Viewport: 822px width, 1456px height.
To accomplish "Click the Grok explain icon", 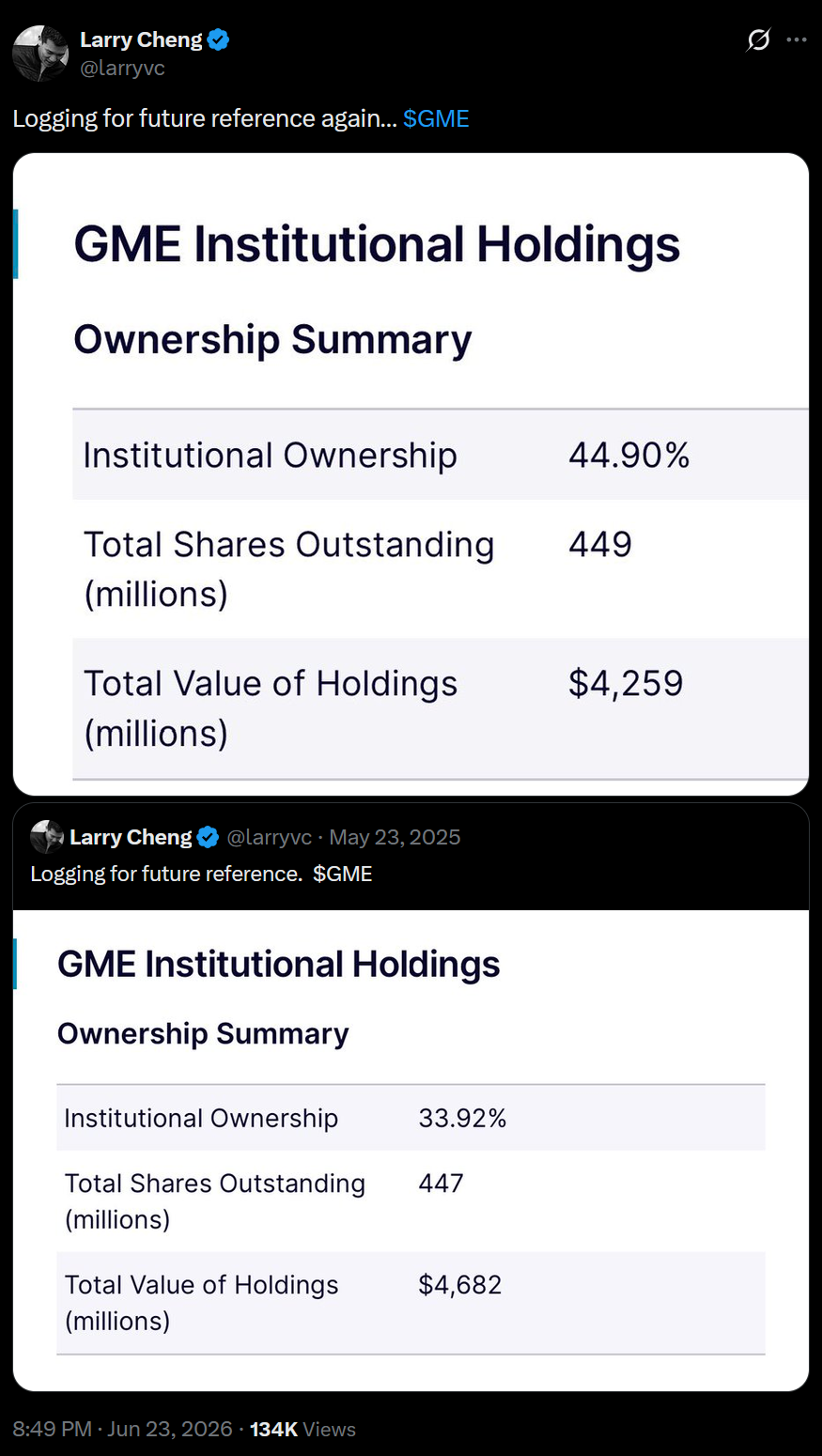I will pos(758,39).
